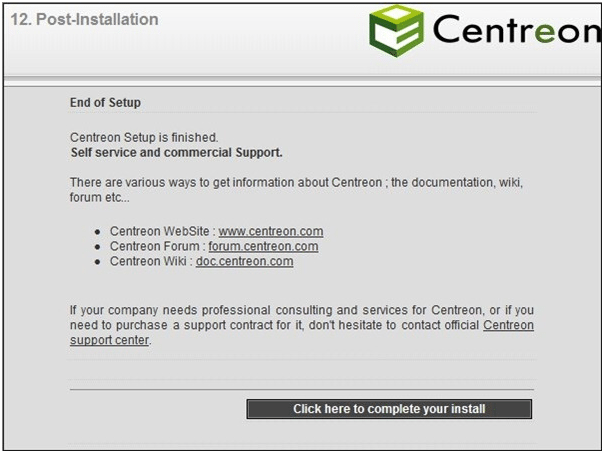Open the www.centreon.com website link
Viewport: 604px width, 453px height.
pyautogui.click(x=271, y=232)
